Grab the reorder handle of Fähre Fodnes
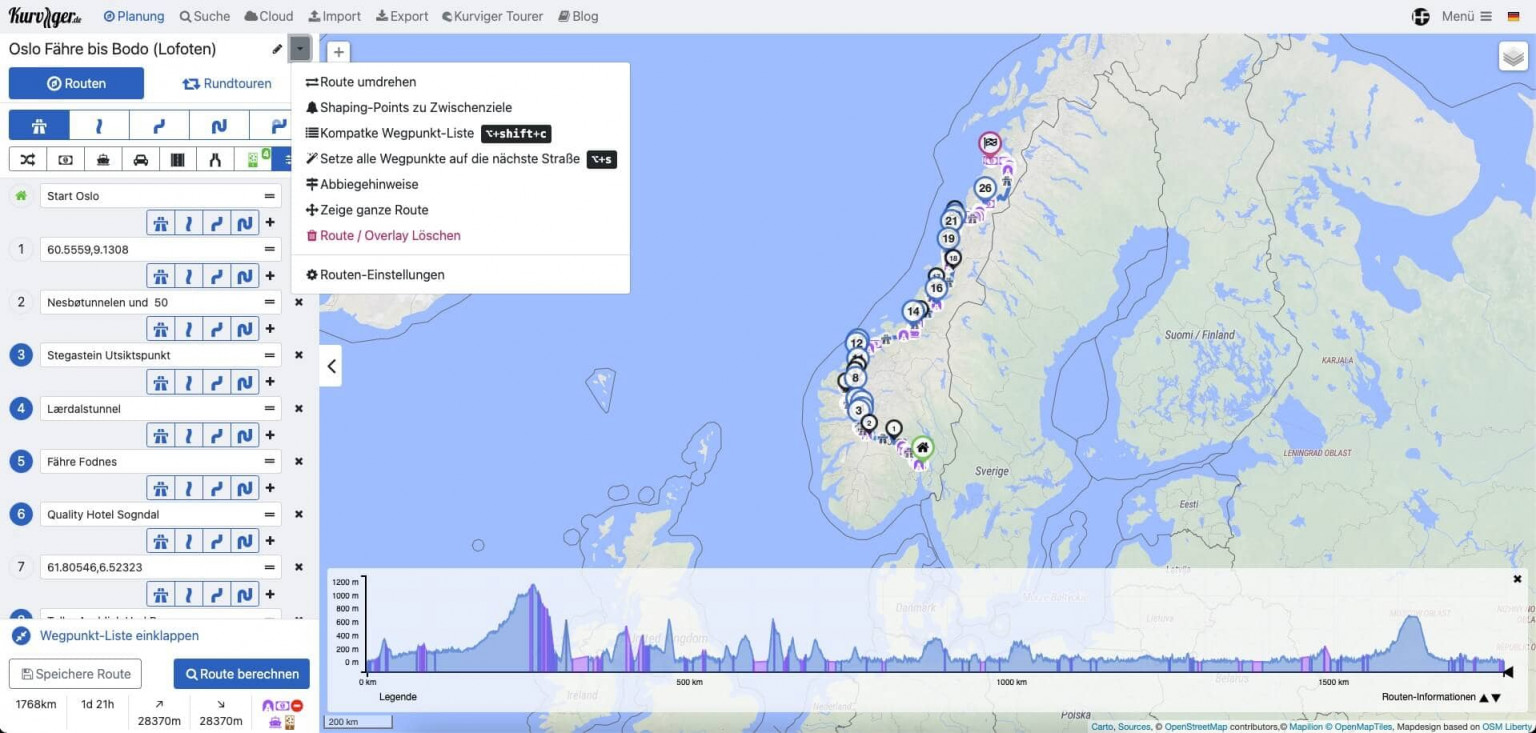 tap(269, 461)
